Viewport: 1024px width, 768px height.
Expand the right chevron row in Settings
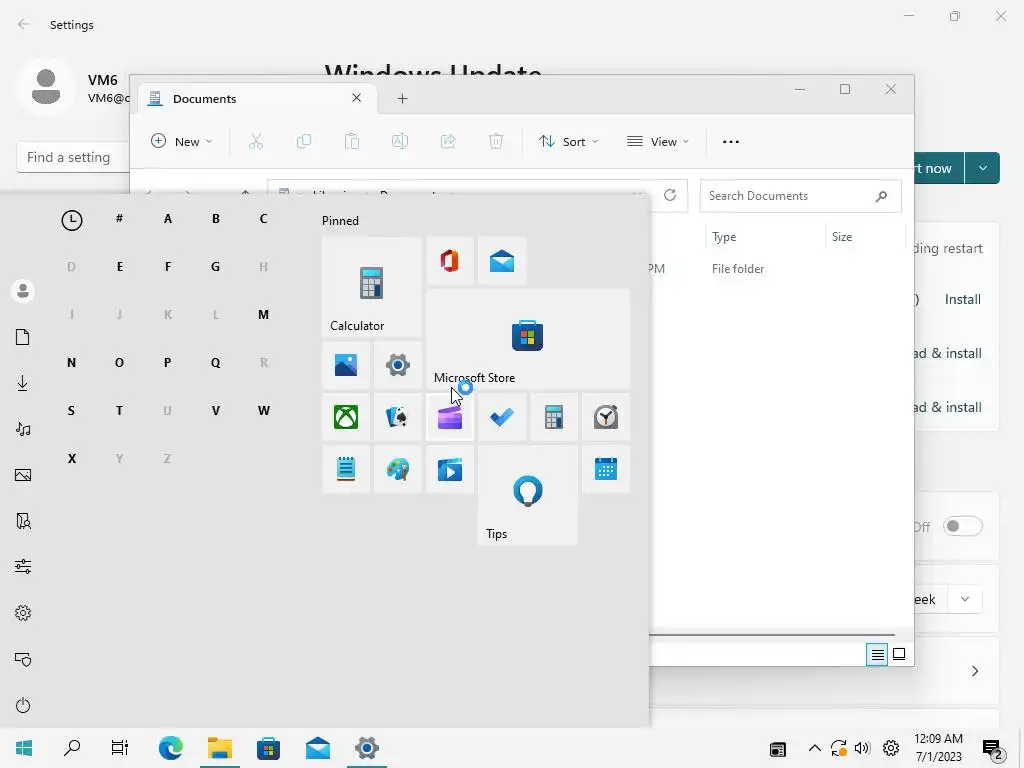coord(974,671)
